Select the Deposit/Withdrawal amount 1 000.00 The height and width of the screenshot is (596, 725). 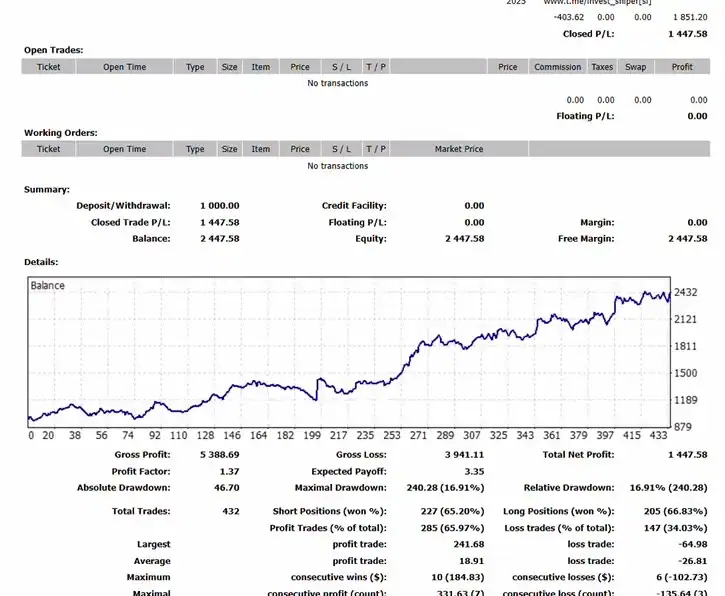(x=219, y=206)
